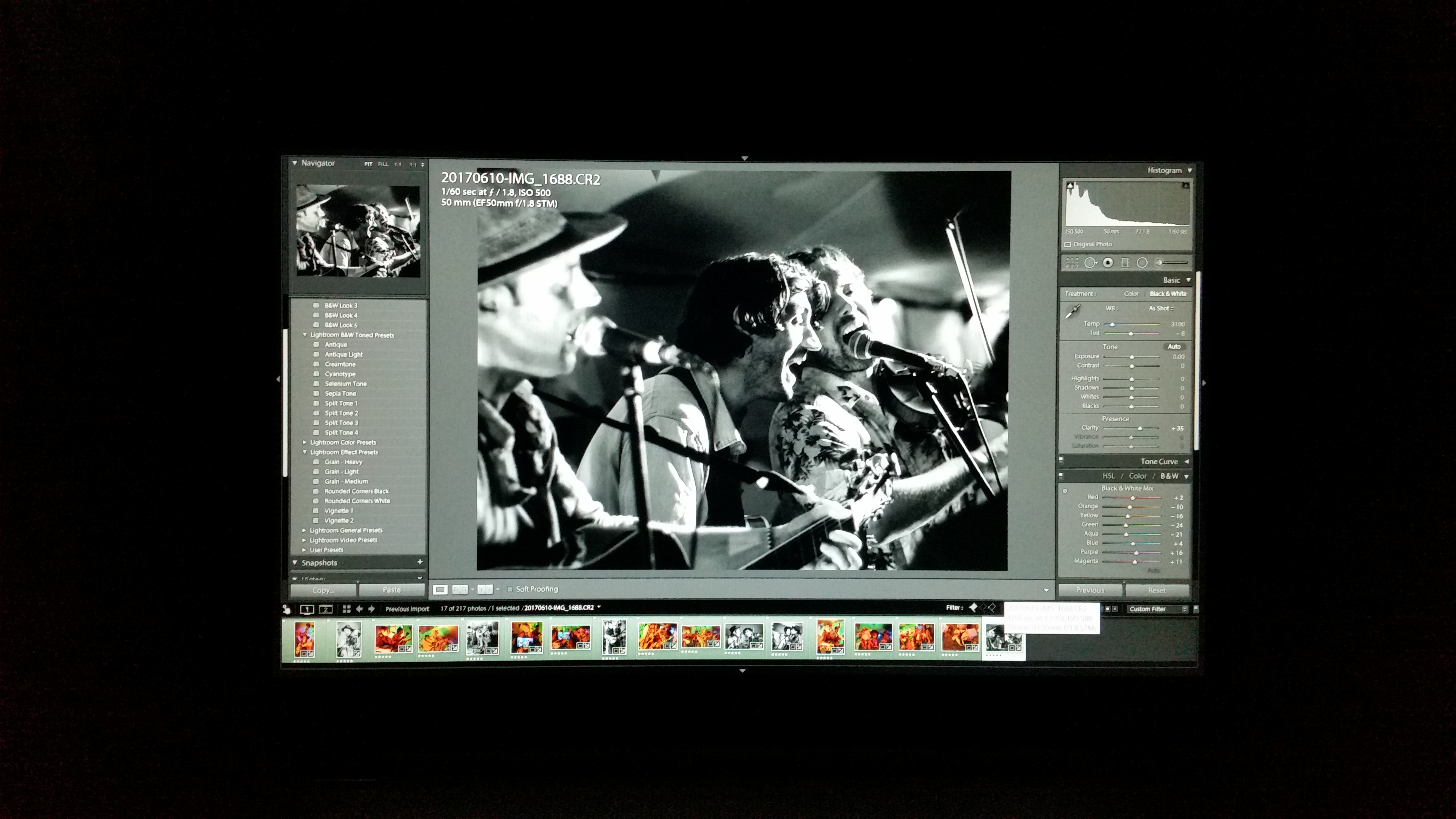This screenshot has width=1456, height=819.
Task: Expand Lightroom Color Presets folder
Action: [x=305, y=443]
